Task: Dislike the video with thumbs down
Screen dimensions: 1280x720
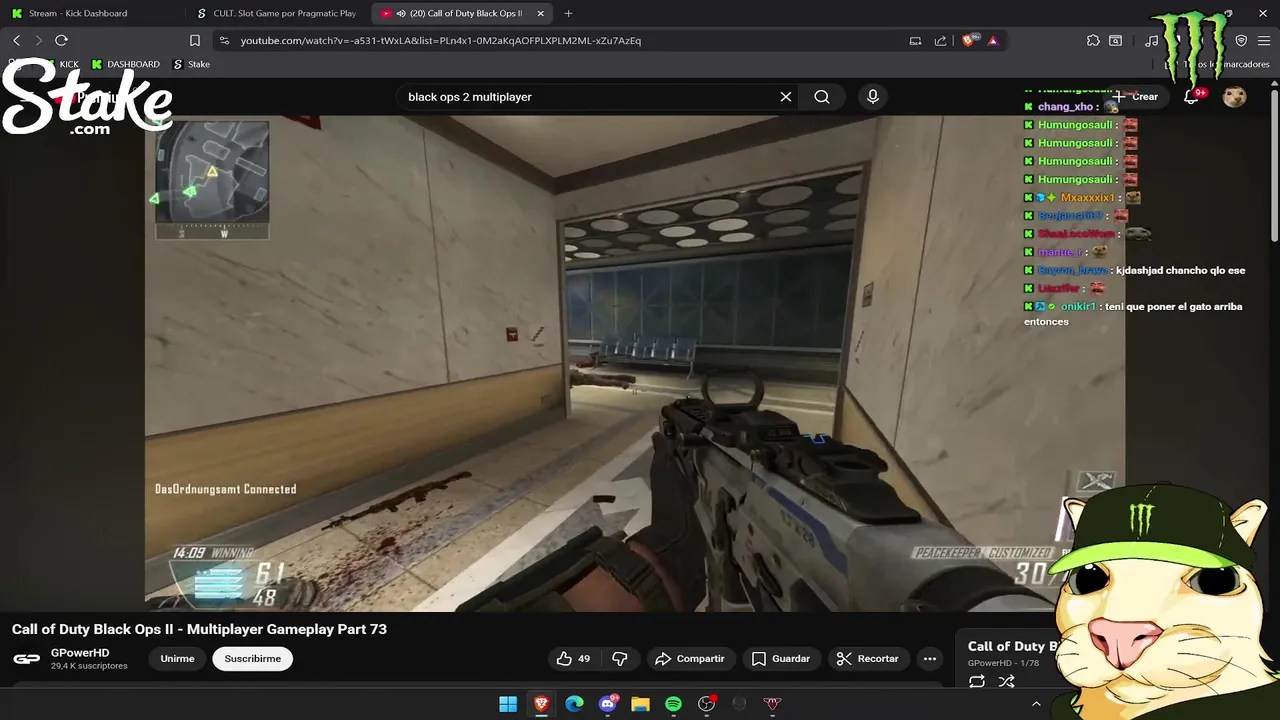Action: click(620, 658)
